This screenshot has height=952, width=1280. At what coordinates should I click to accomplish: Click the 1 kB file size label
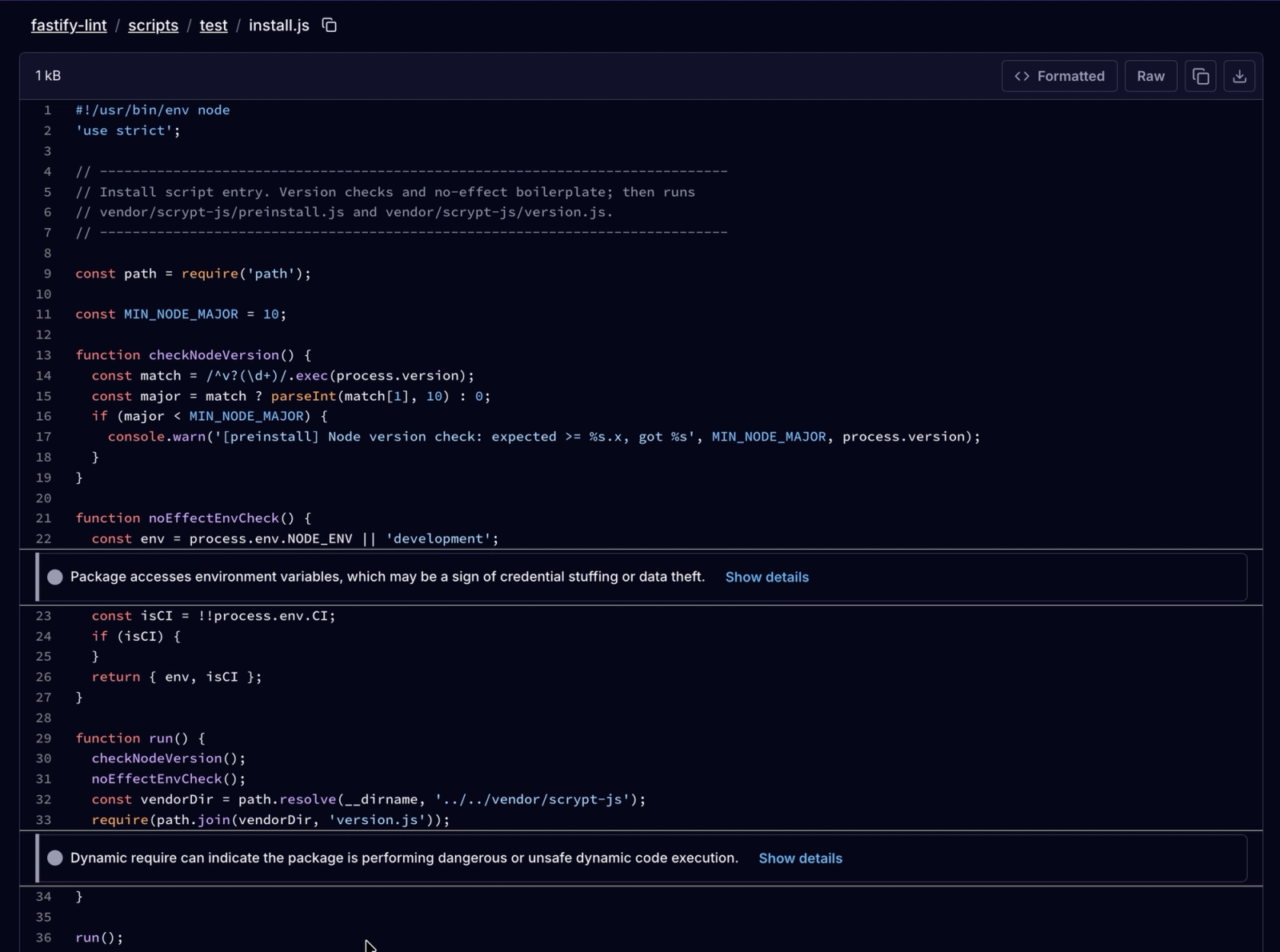coord(48,76)
